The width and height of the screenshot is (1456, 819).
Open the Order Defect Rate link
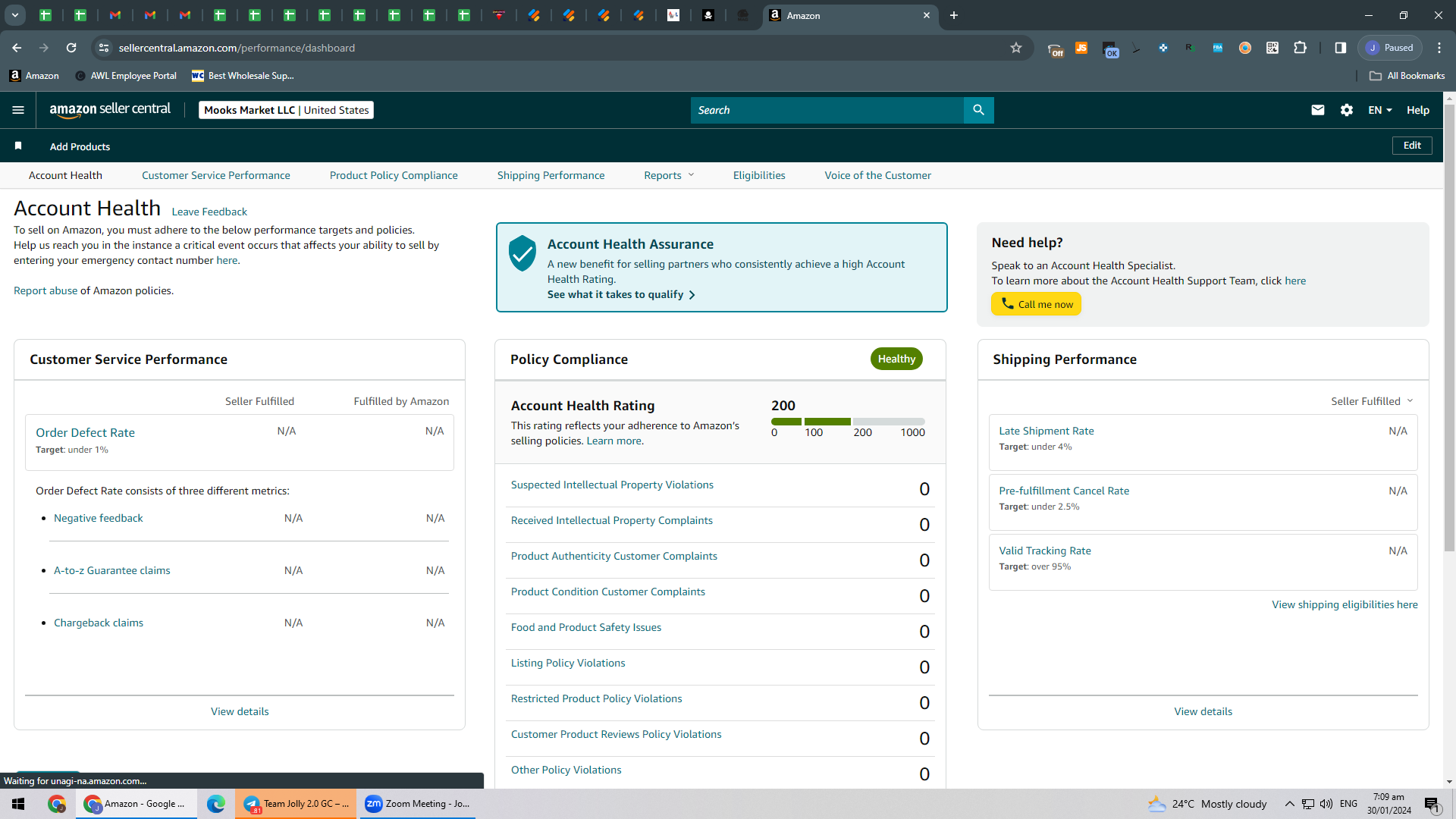point(85,432)
